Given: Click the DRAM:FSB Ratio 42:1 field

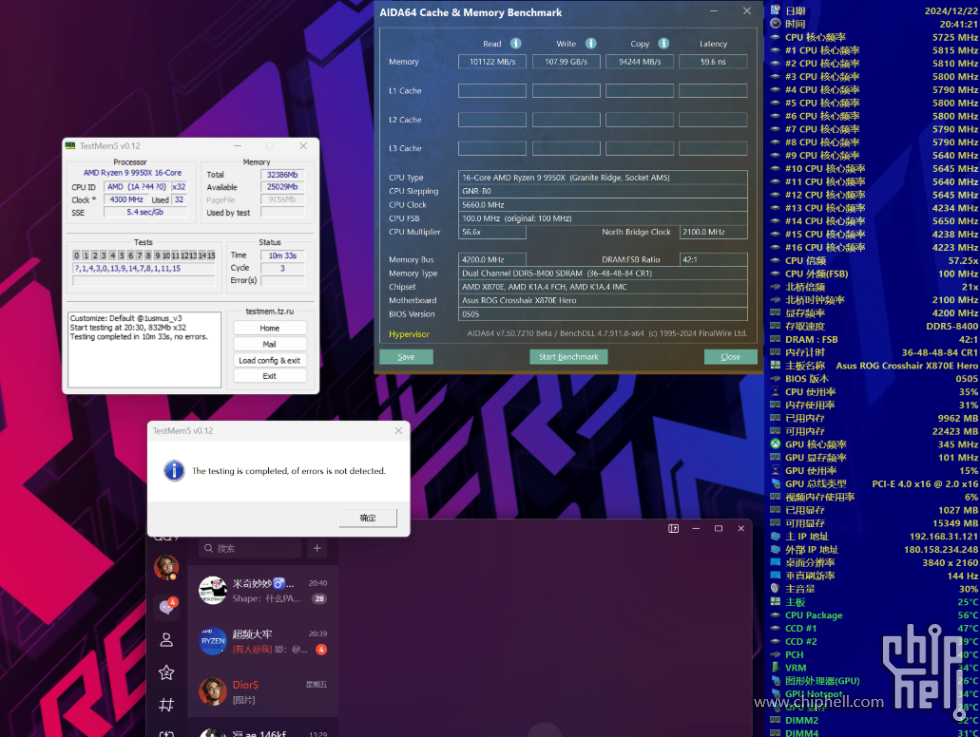Looking at the screenshot, I should click(713, 259).
